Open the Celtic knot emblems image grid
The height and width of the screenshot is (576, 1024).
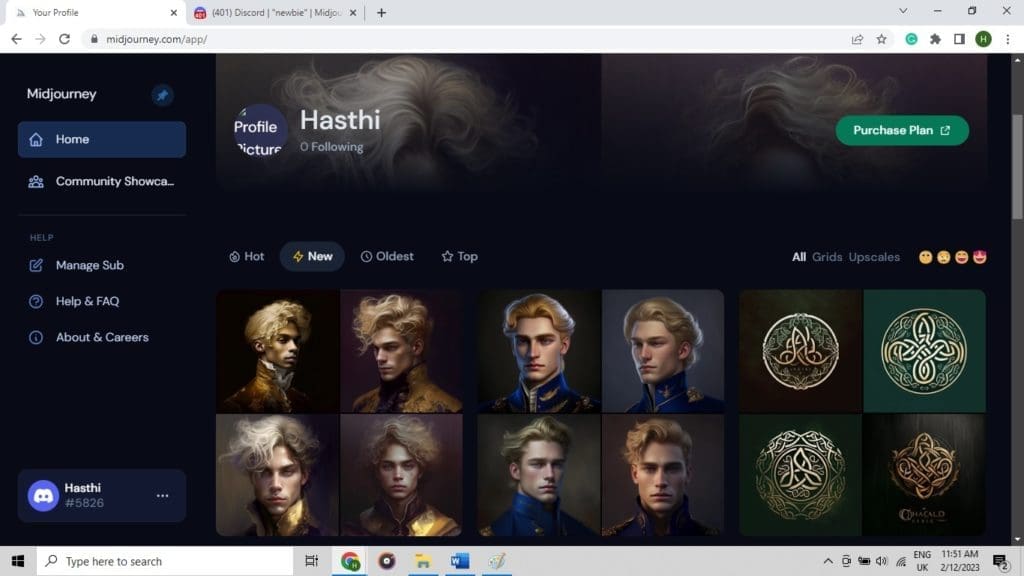coord(862,413)
